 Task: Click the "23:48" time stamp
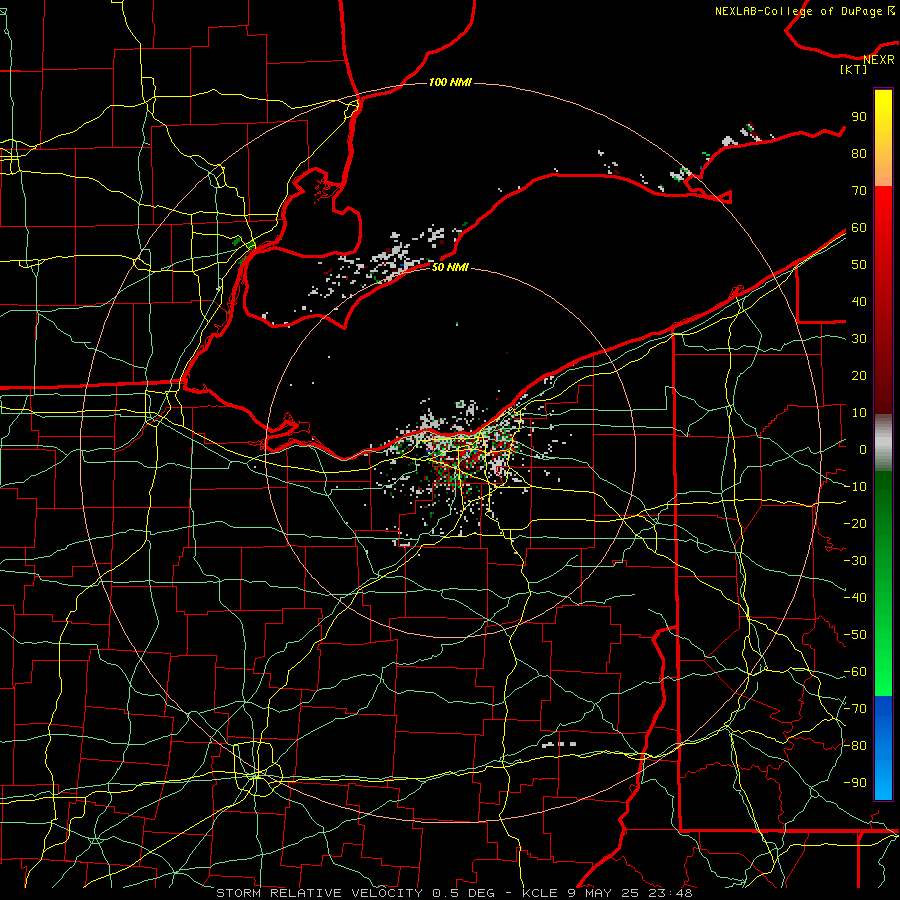tap(670, 893)
